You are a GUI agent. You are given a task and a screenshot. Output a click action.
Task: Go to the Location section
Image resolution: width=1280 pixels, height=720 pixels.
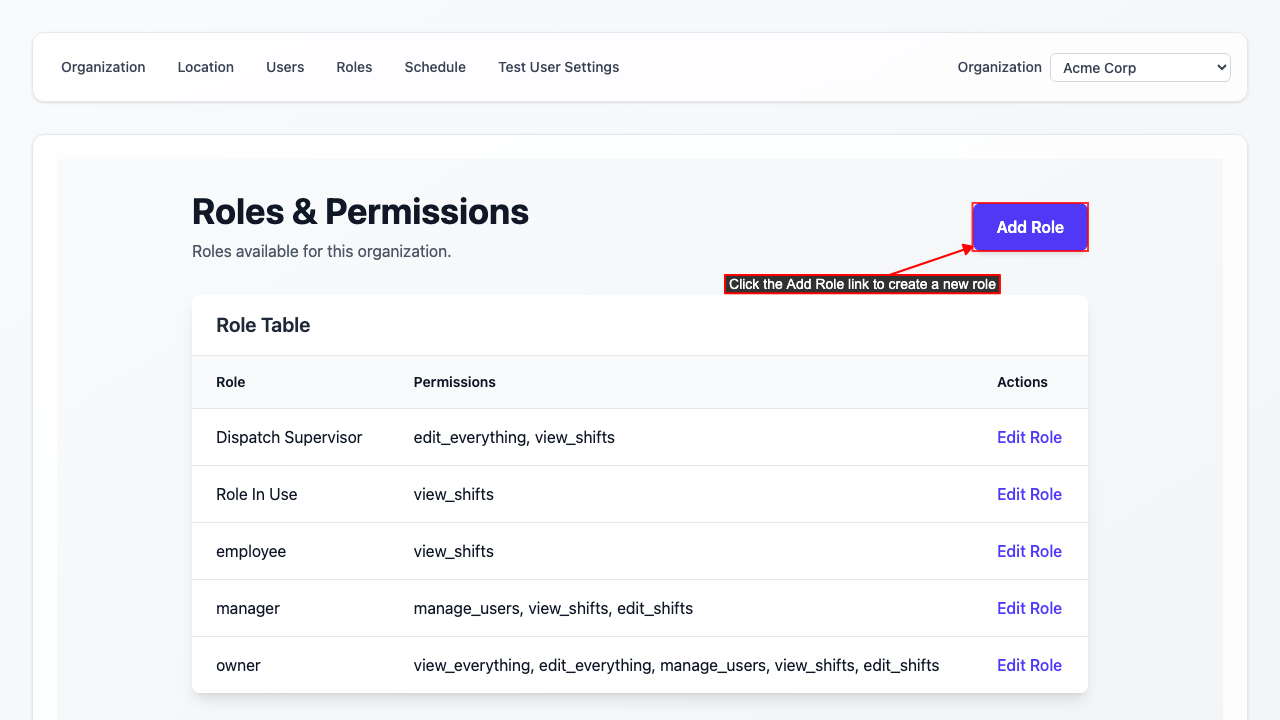205,67
